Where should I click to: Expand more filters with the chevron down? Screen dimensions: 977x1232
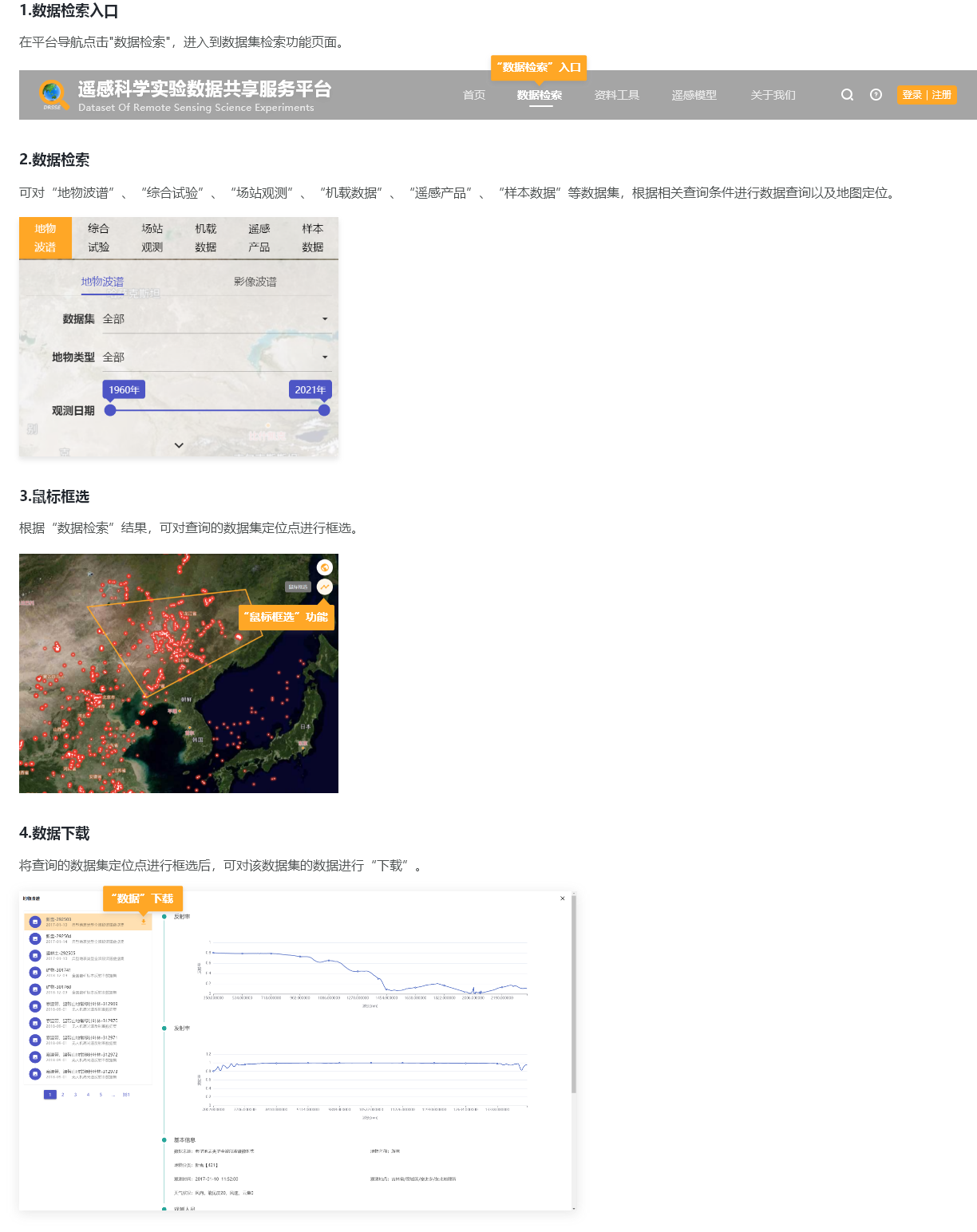pyautogui.click(x=179, y=445)
